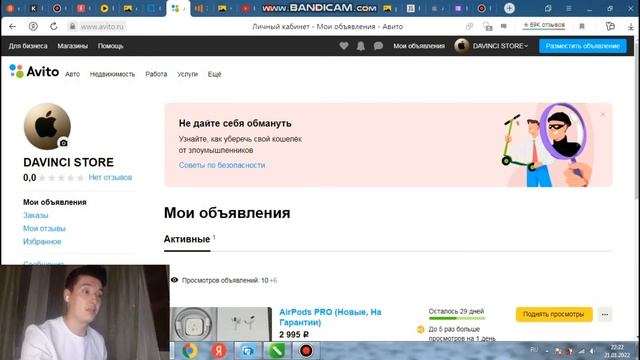Open the three-dots menu for AirPods listing

coord(605,314)
